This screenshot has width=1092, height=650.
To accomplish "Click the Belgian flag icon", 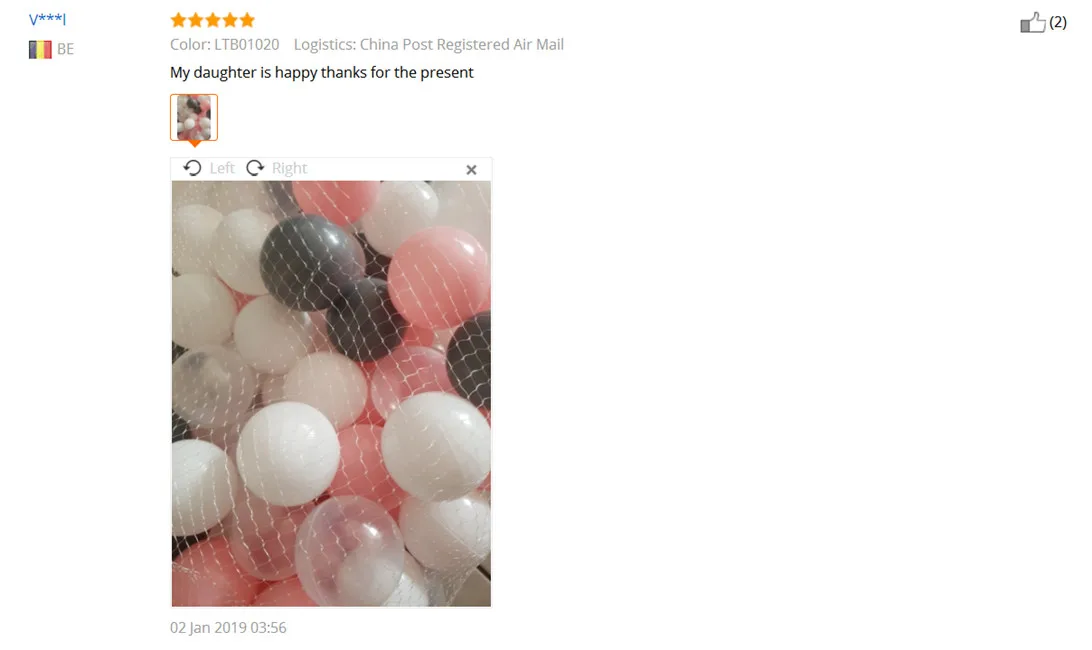I will (x=40, y=49).
